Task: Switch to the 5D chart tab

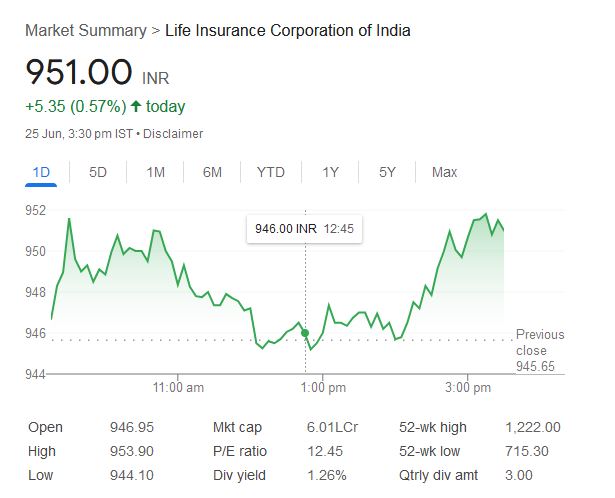Action: (98, 172)
